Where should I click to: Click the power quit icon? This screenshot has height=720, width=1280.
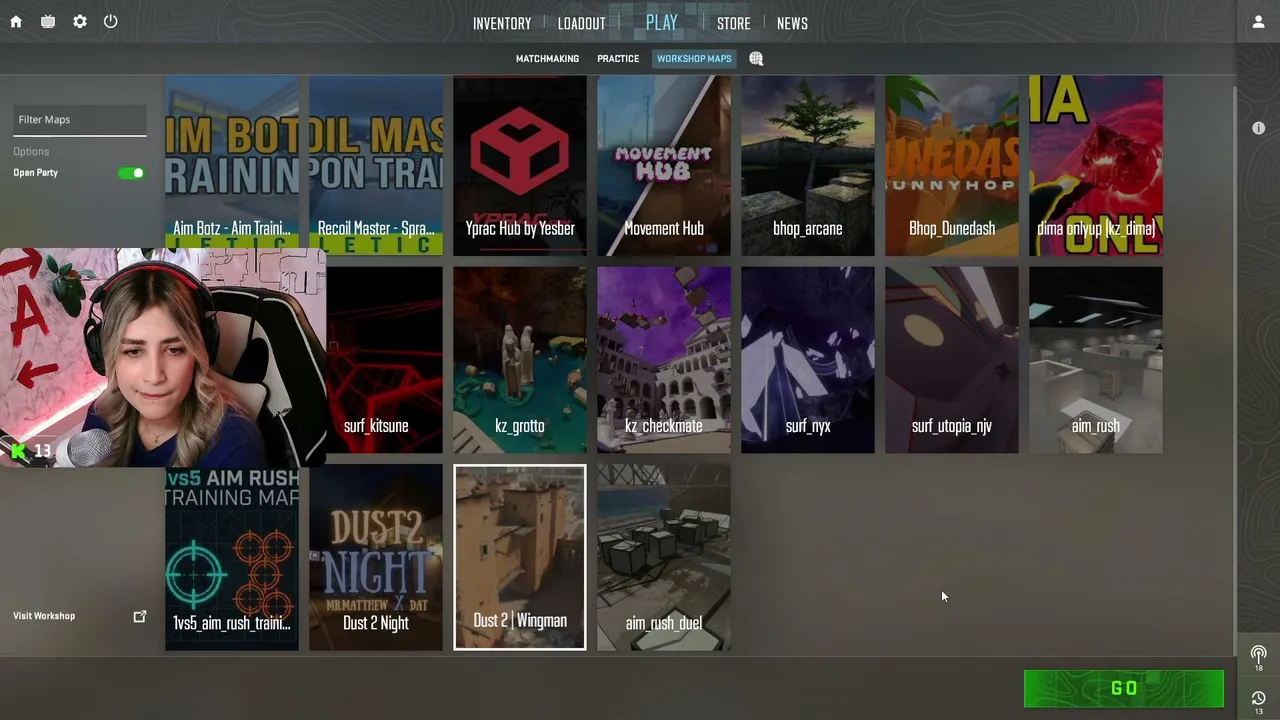tap(111, 21)
